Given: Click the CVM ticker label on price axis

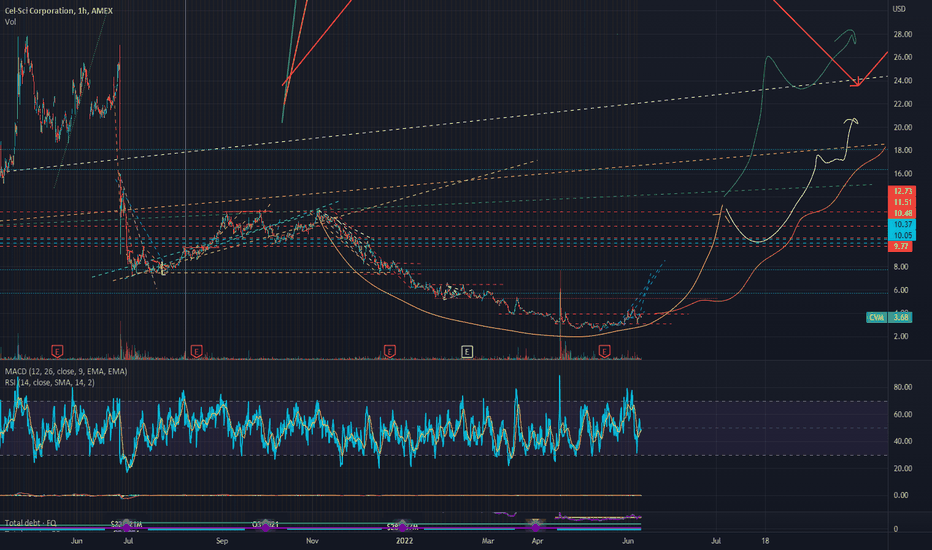Looking at the screenshot, I should pos(876,318).
